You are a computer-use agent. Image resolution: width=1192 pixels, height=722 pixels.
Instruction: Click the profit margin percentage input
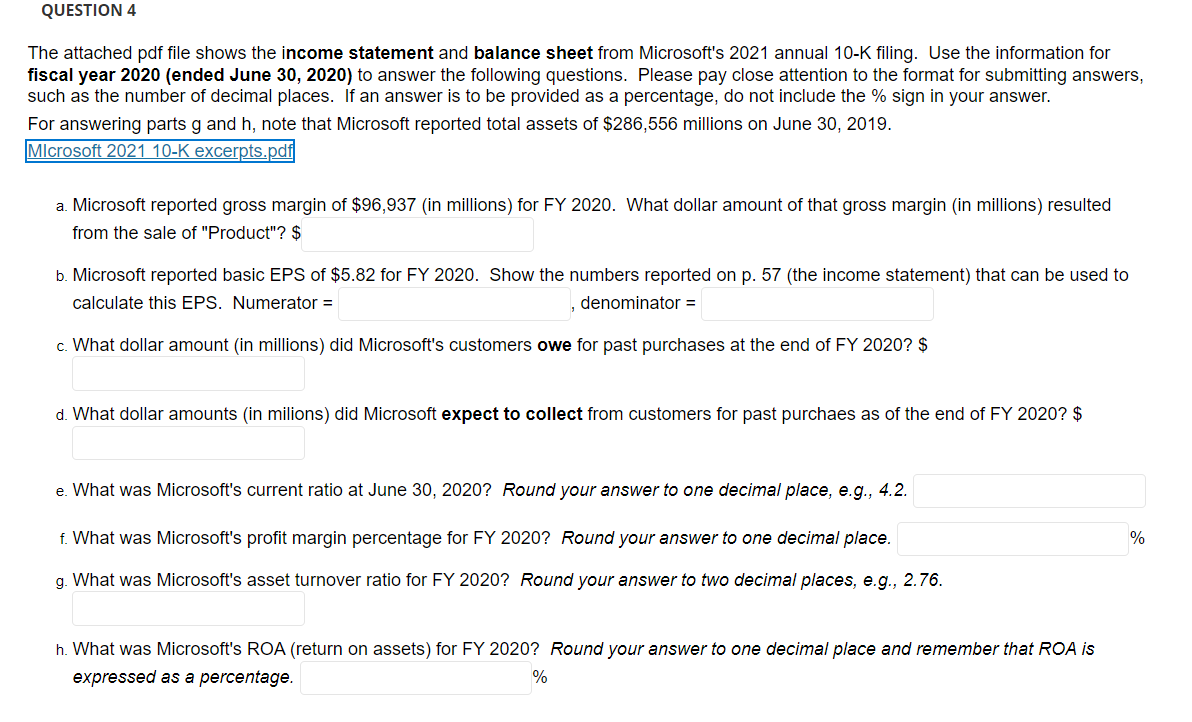click(1012, 538)
